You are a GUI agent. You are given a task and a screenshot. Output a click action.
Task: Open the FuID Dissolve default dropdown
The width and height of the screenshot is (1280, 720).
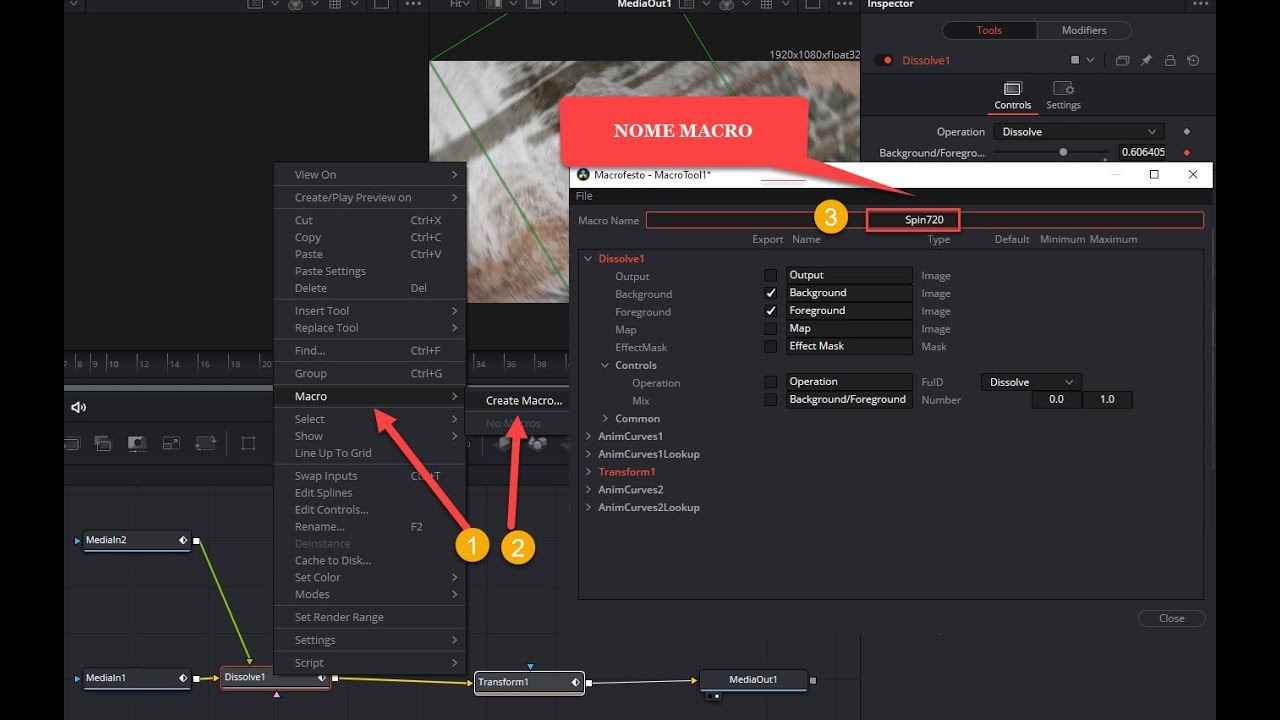(1031, 382)
